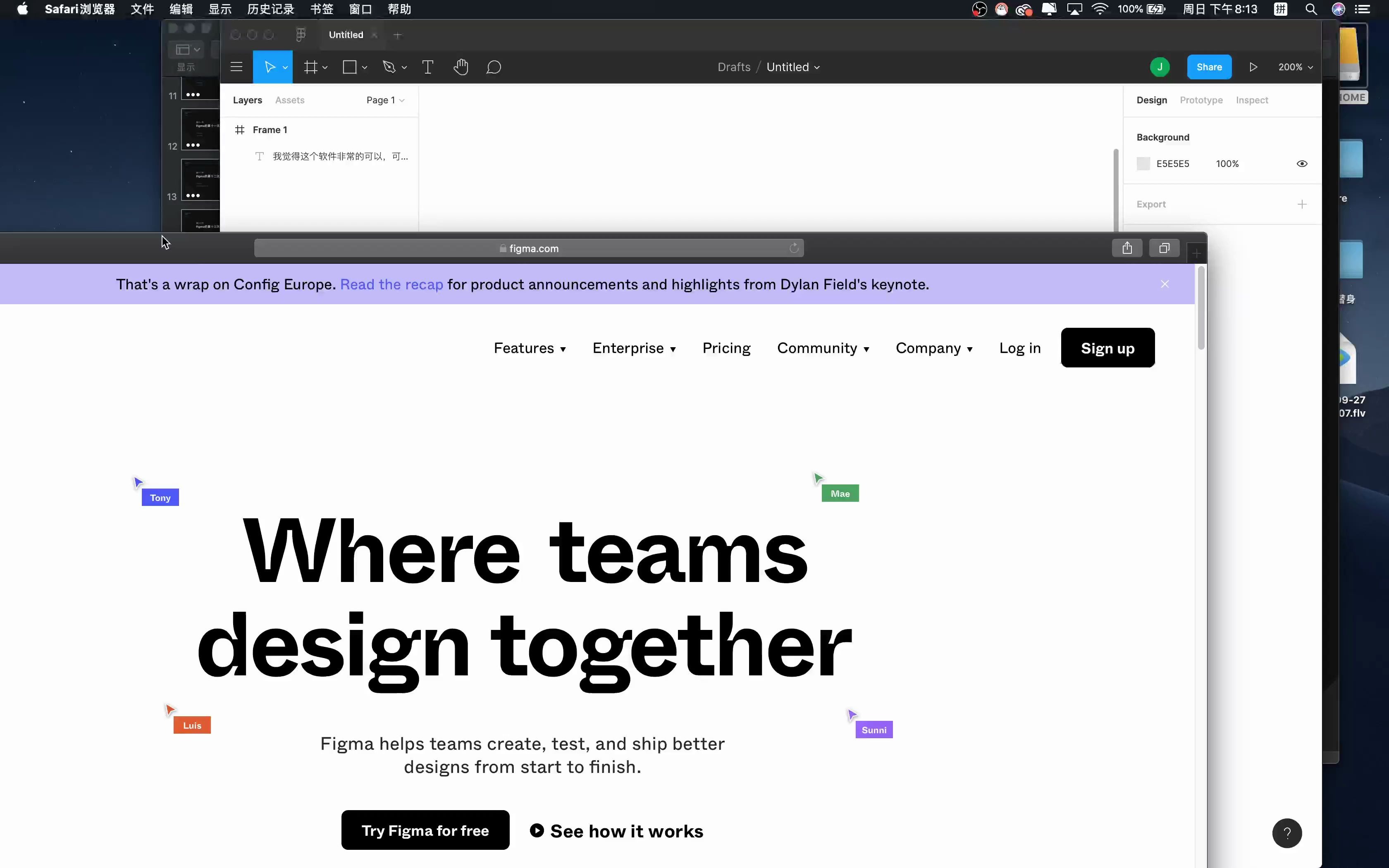Click the Background E5E5E5 color swatch
Image resolution: width=1389 pixels, height=868 pixels.
pos(1143,164)
